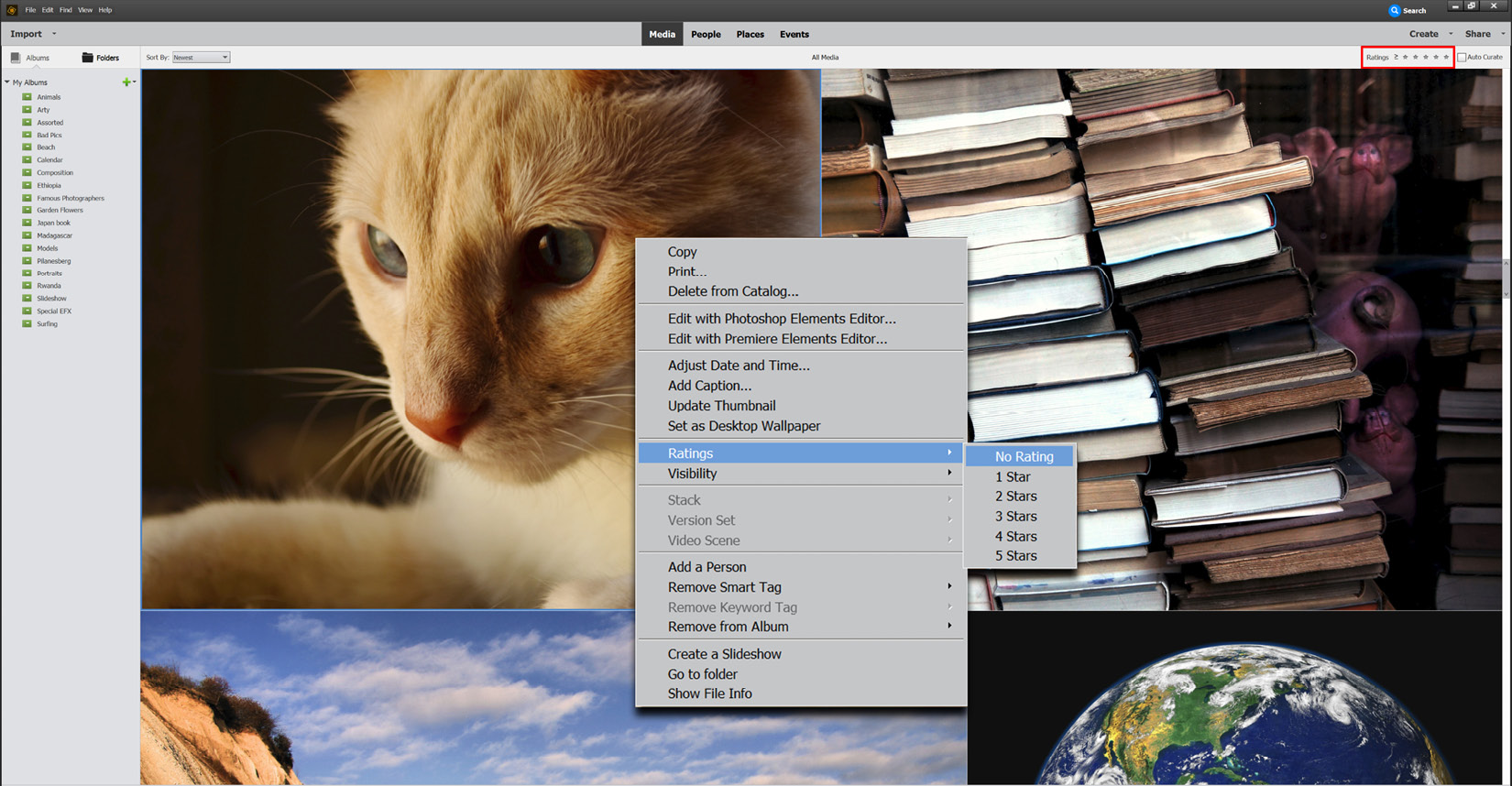This screenshot has height=786, width=1512.
Task: Click the second star in Ratings filter
Action: click(x=1416, y=57)
